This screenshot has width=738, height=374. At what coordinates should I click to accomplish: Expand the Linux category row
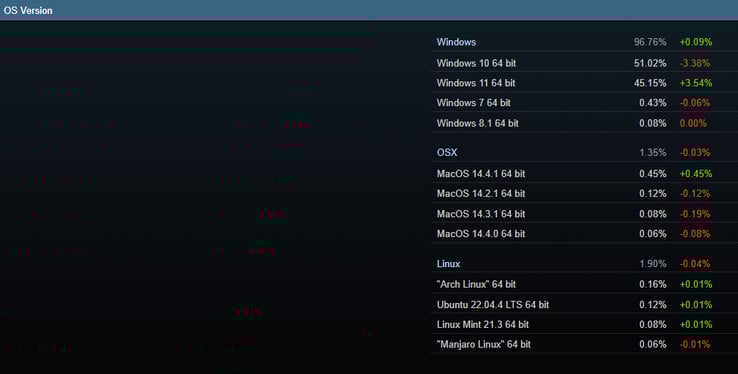584,263
